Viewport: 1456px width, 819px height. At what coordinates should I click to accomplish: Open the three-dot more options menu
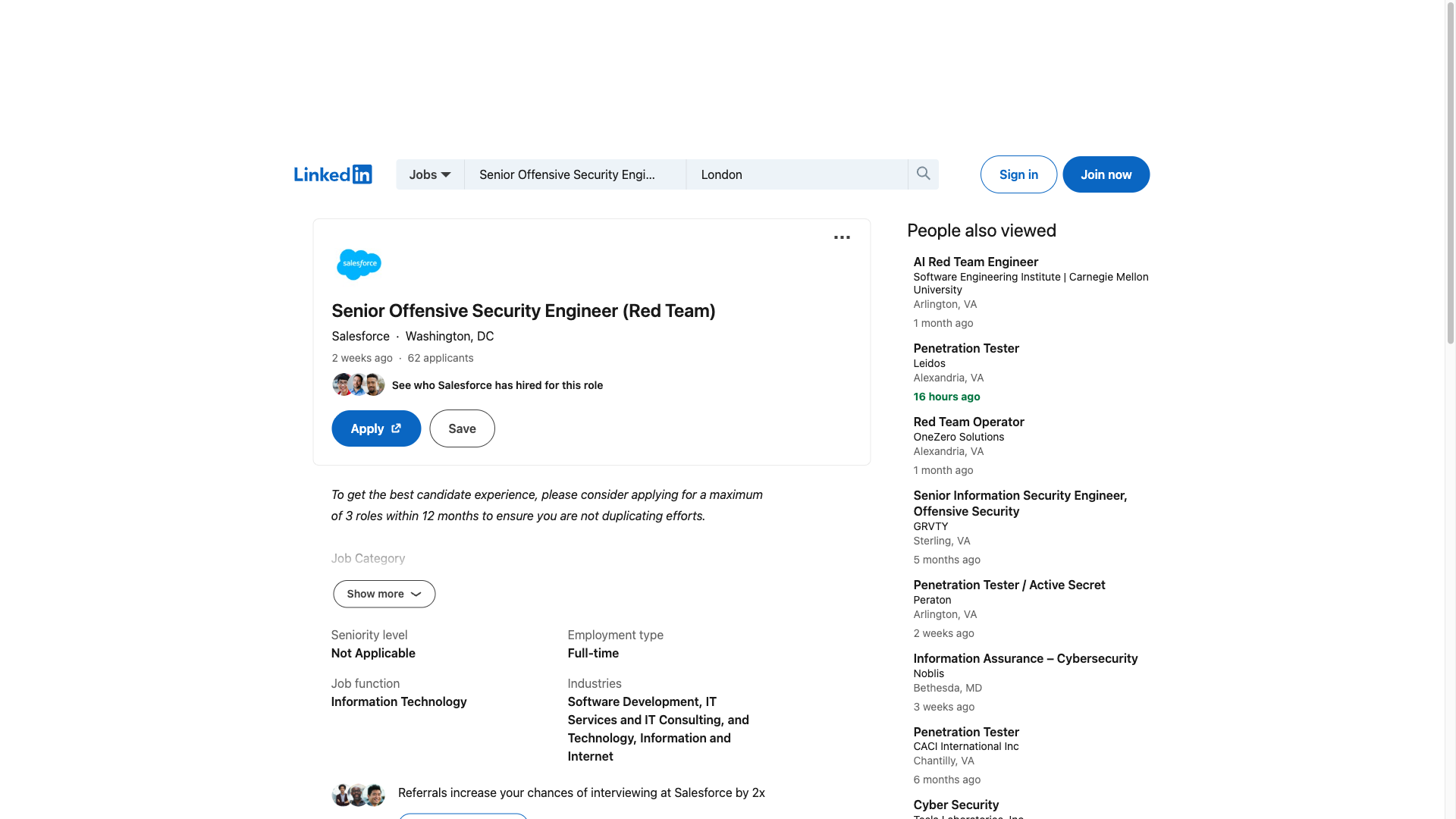(x=842, y=237)
